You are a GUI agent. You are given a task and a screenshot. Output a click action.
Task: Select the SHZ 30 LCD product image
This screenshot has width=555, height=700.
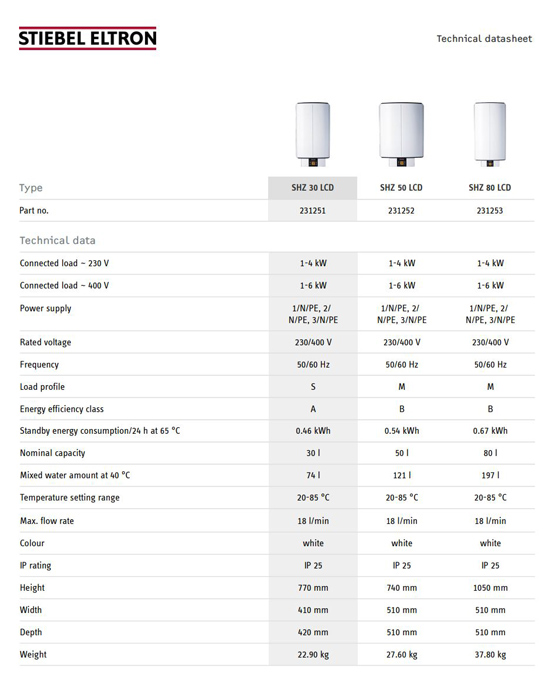click(313, 134)
